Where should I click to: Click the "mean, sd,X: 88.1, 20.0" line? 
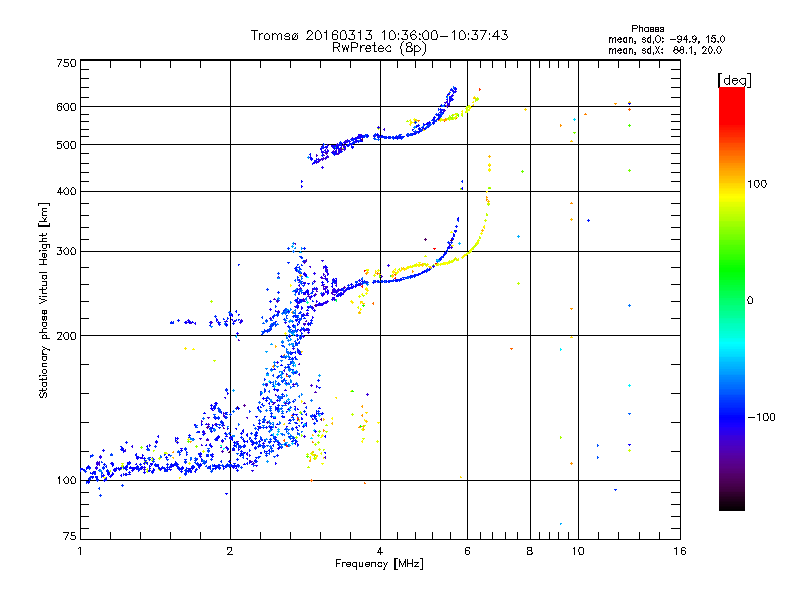(665, 50)
